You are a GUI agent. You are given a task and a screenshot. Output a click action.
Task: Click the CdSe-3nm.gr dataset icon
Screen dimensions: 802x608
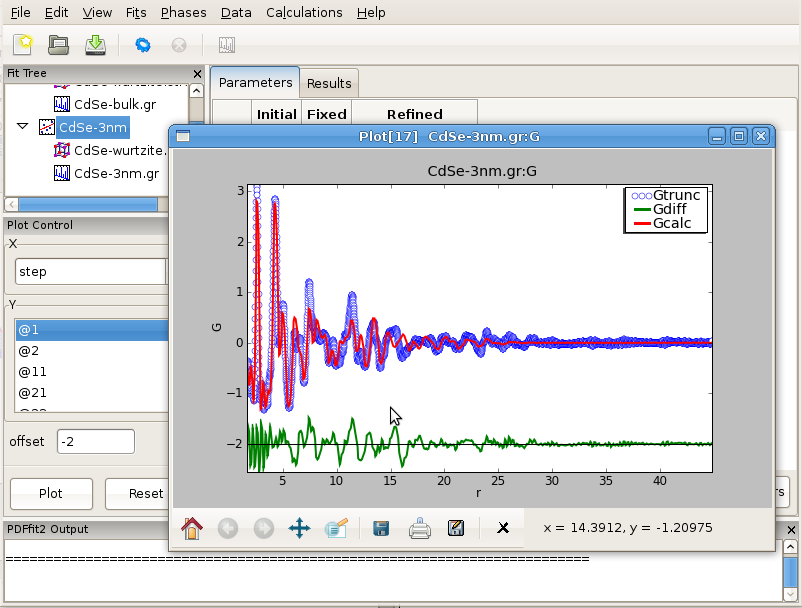(62, 173)
